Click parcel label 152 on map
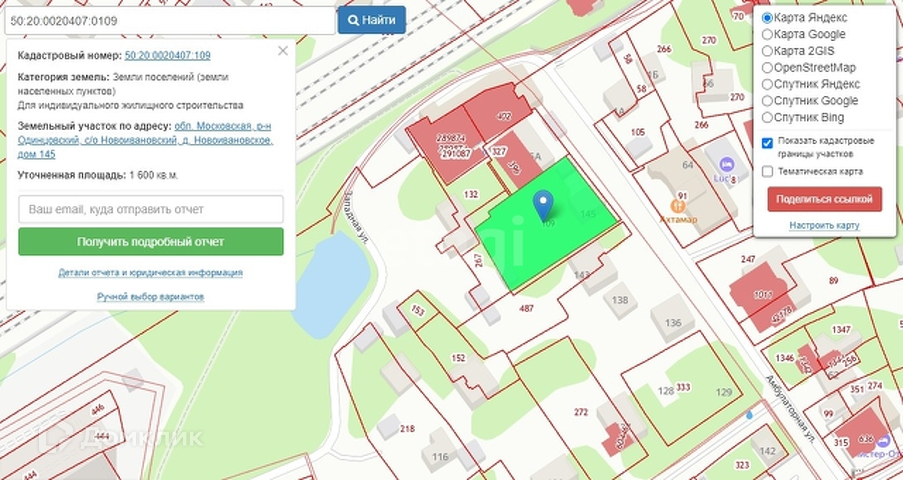903x480 pixels. point(458,358)
